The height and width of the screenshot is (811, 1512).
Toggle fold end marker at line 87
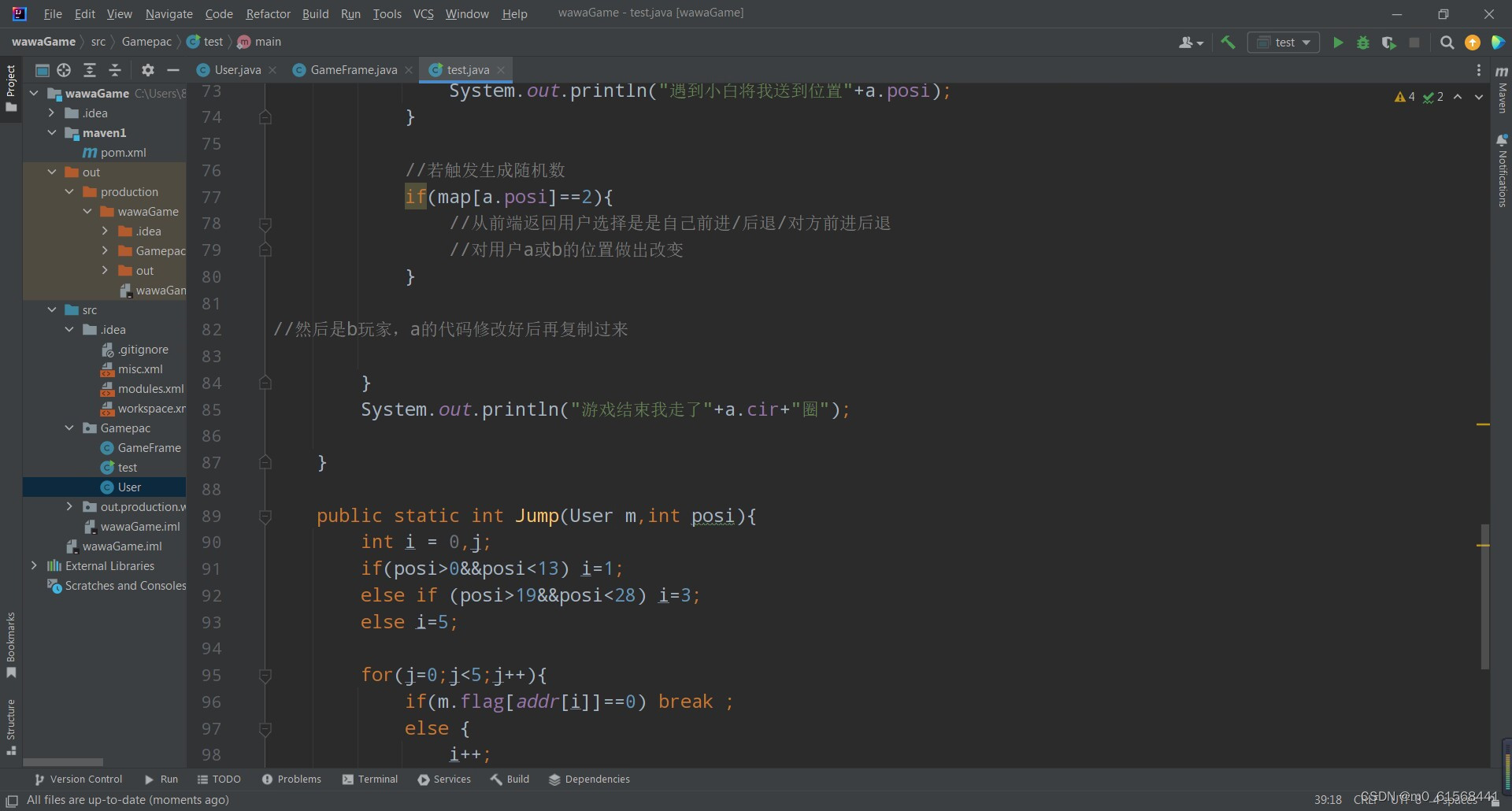[265, 463]
